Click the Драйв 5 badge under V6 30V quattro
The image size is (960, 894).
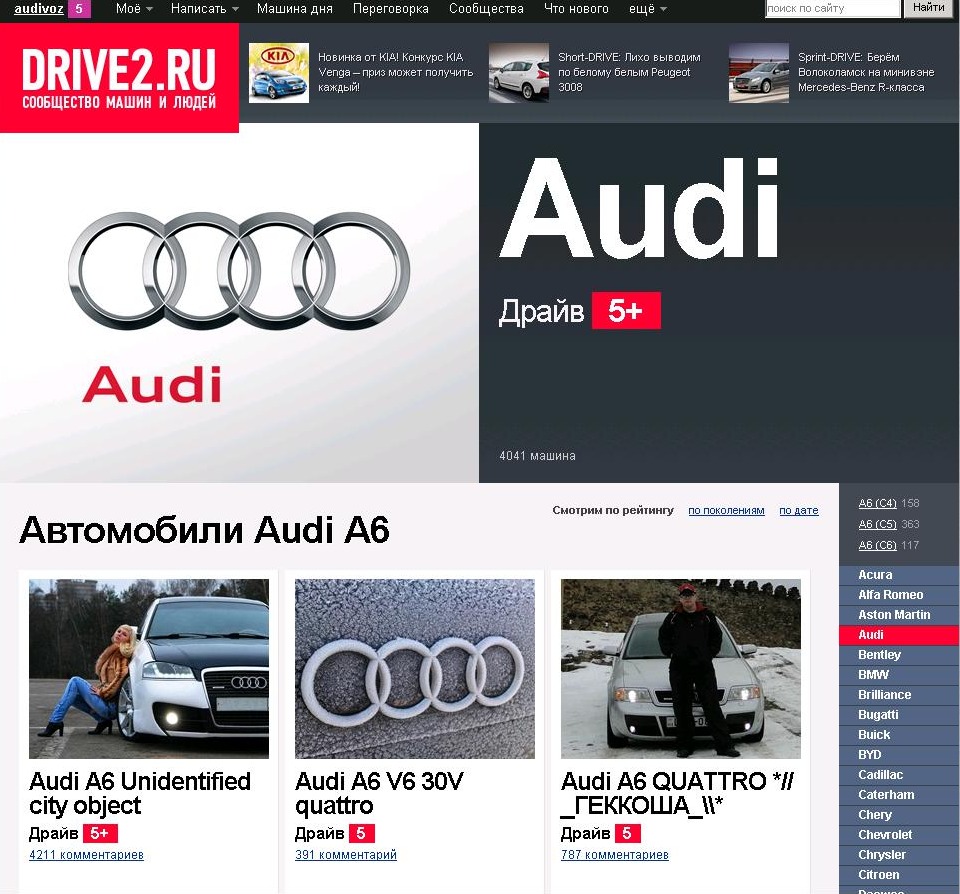click(361, 833)
